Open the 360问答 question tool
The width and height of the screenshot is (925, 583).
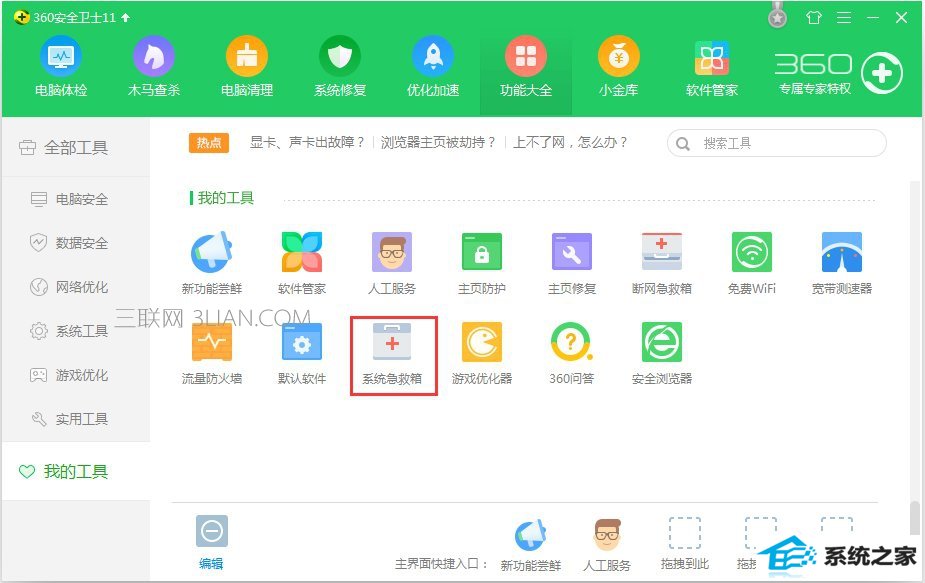pos(572,353)
